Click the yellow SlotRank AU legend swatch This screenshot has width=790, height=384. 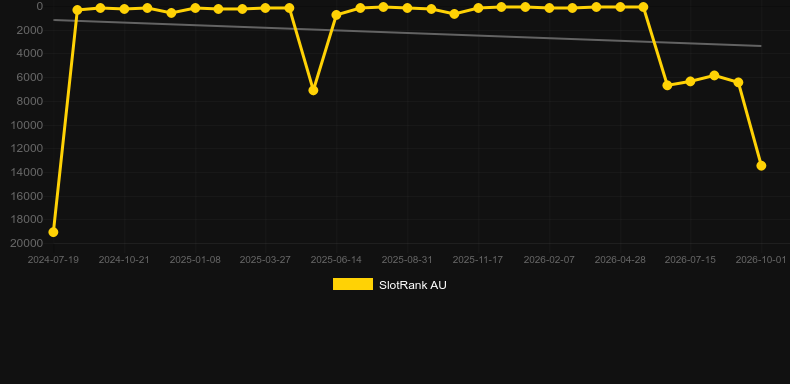353,284
